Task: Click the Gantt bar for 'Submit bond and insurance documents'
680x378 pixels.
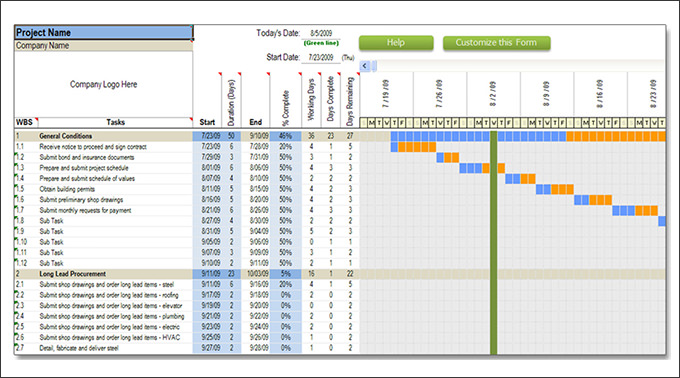Action: point(448,157)
